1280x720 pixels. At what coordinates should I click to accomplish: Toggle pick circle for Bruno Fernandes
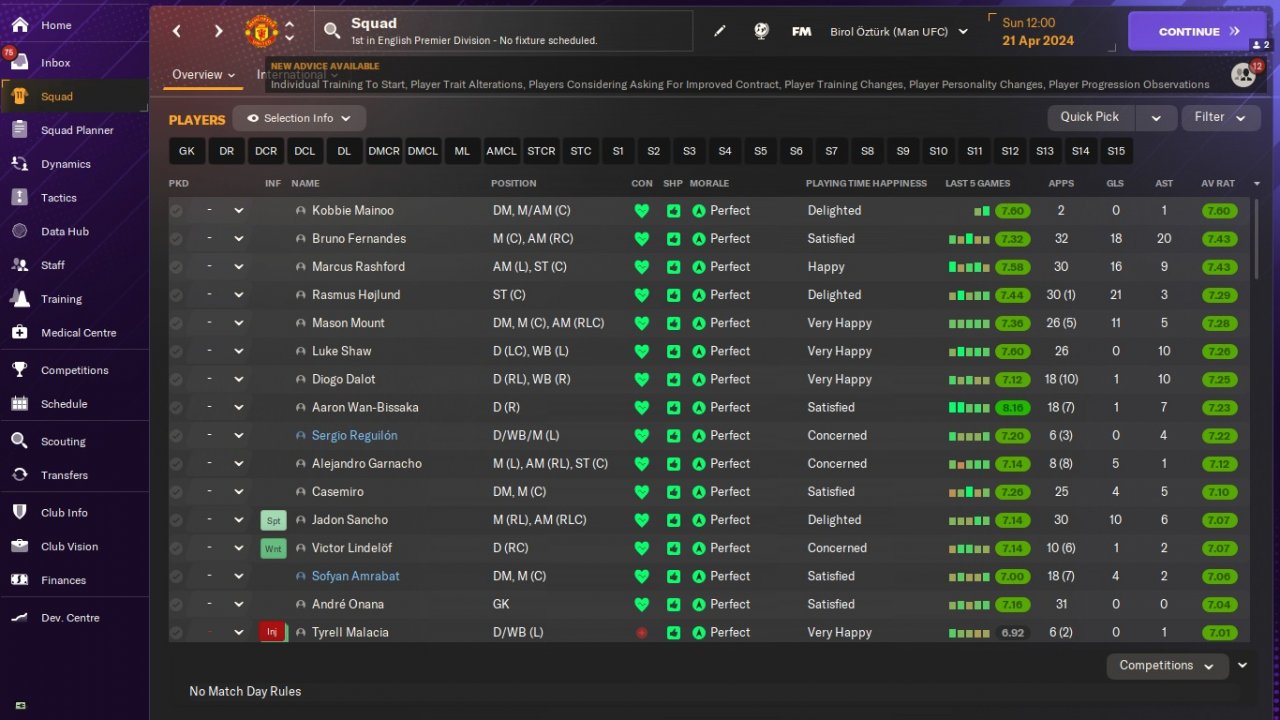pos(177,239)
